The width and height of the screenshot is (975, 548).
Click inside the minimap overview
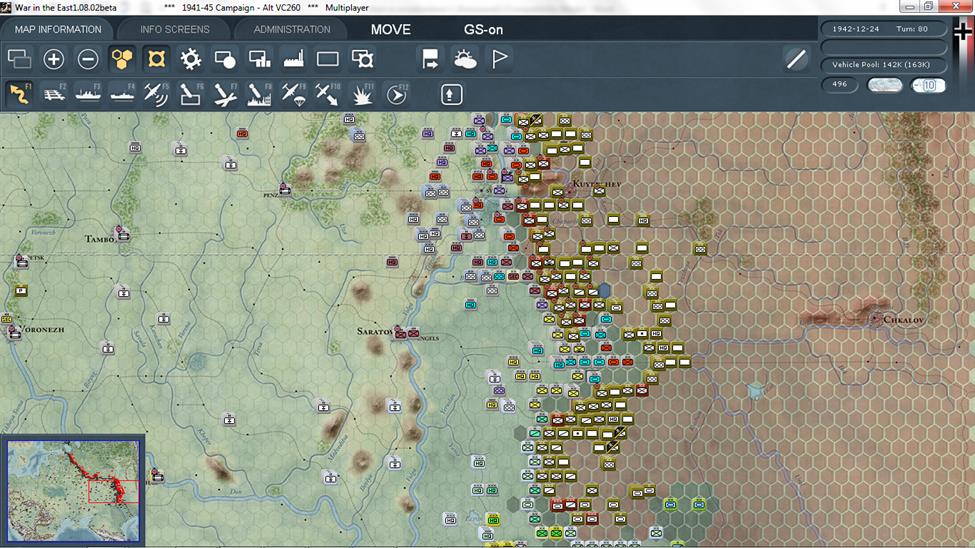pyautogui.click(x=73, y=490)
